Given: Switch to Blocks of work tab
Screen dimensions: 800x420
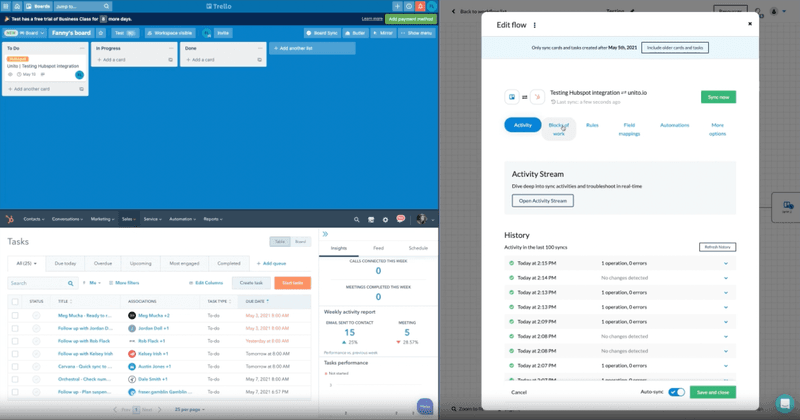Looking at the screenshot, I should pos(559,129).
